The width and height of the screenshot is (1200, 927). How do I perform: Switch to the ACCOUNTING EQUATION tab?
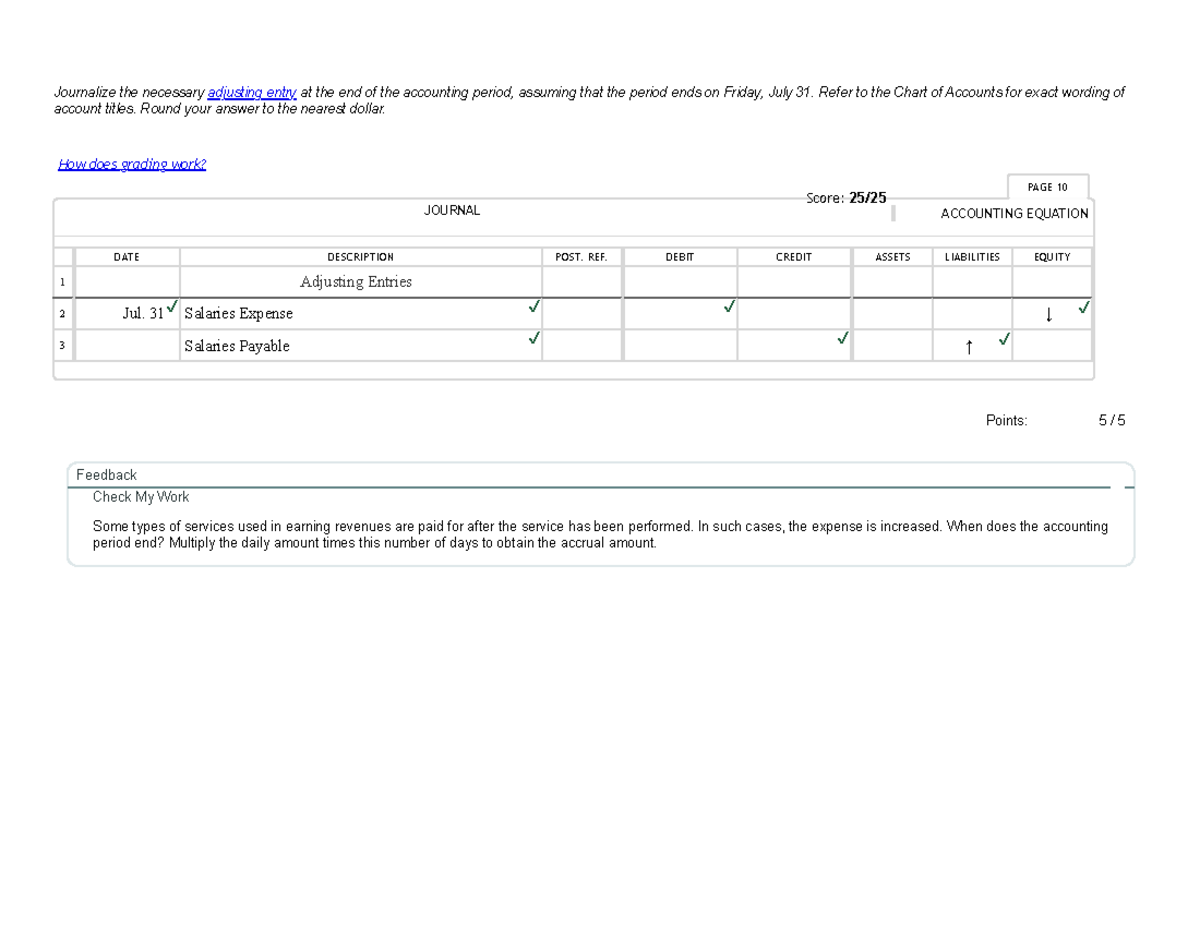(1014, 213)
